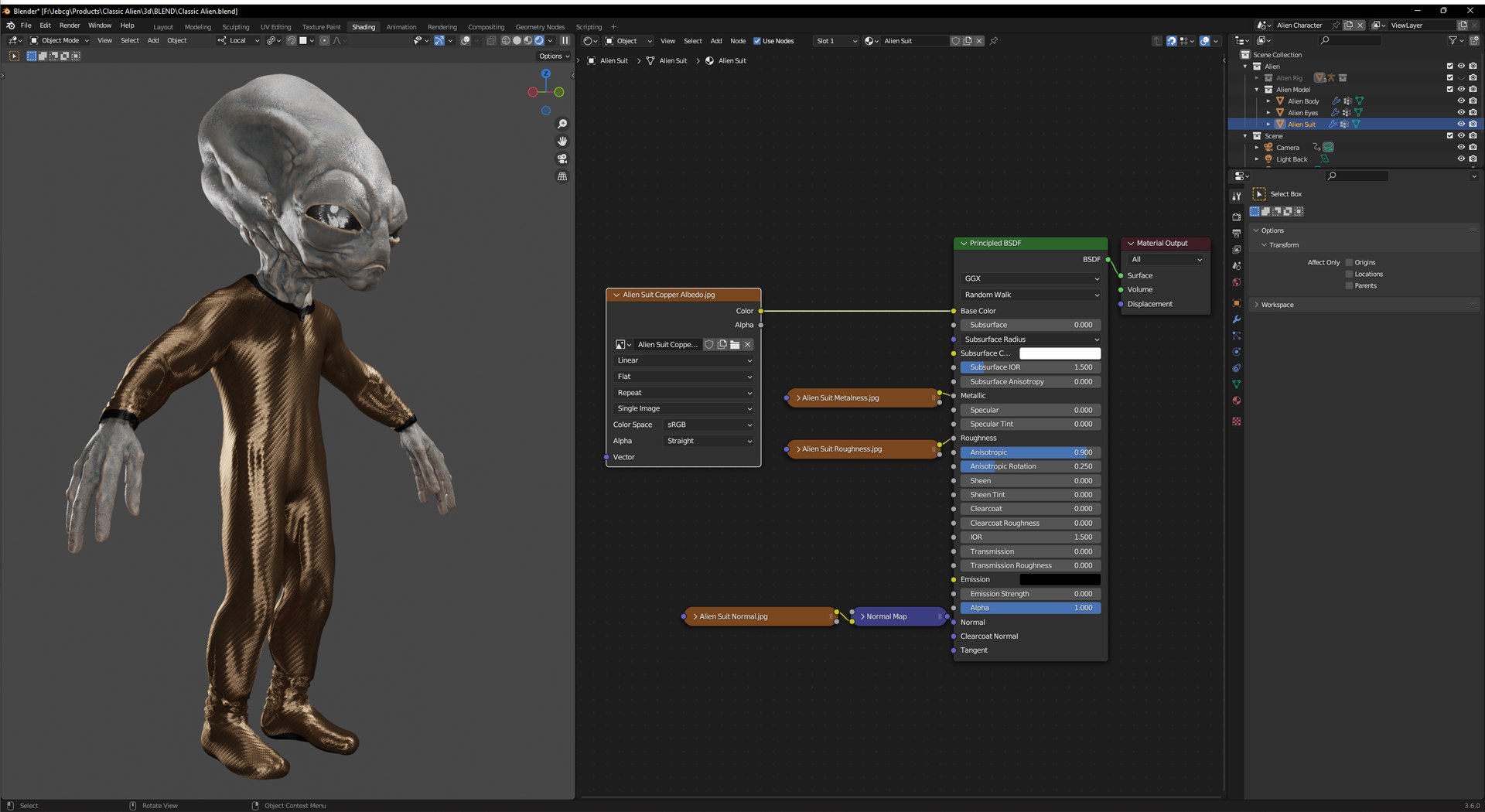The image size is (1485, 812).
Task: Toggle the eye icon for Alien Suit
Action: (1461, 125)
